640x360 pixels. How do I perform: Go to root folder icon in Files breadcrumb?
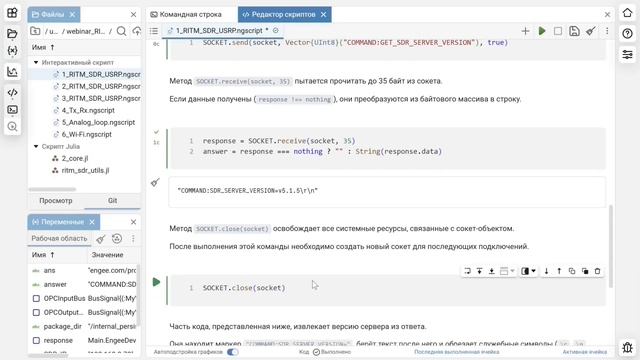(x=35, y=31)
